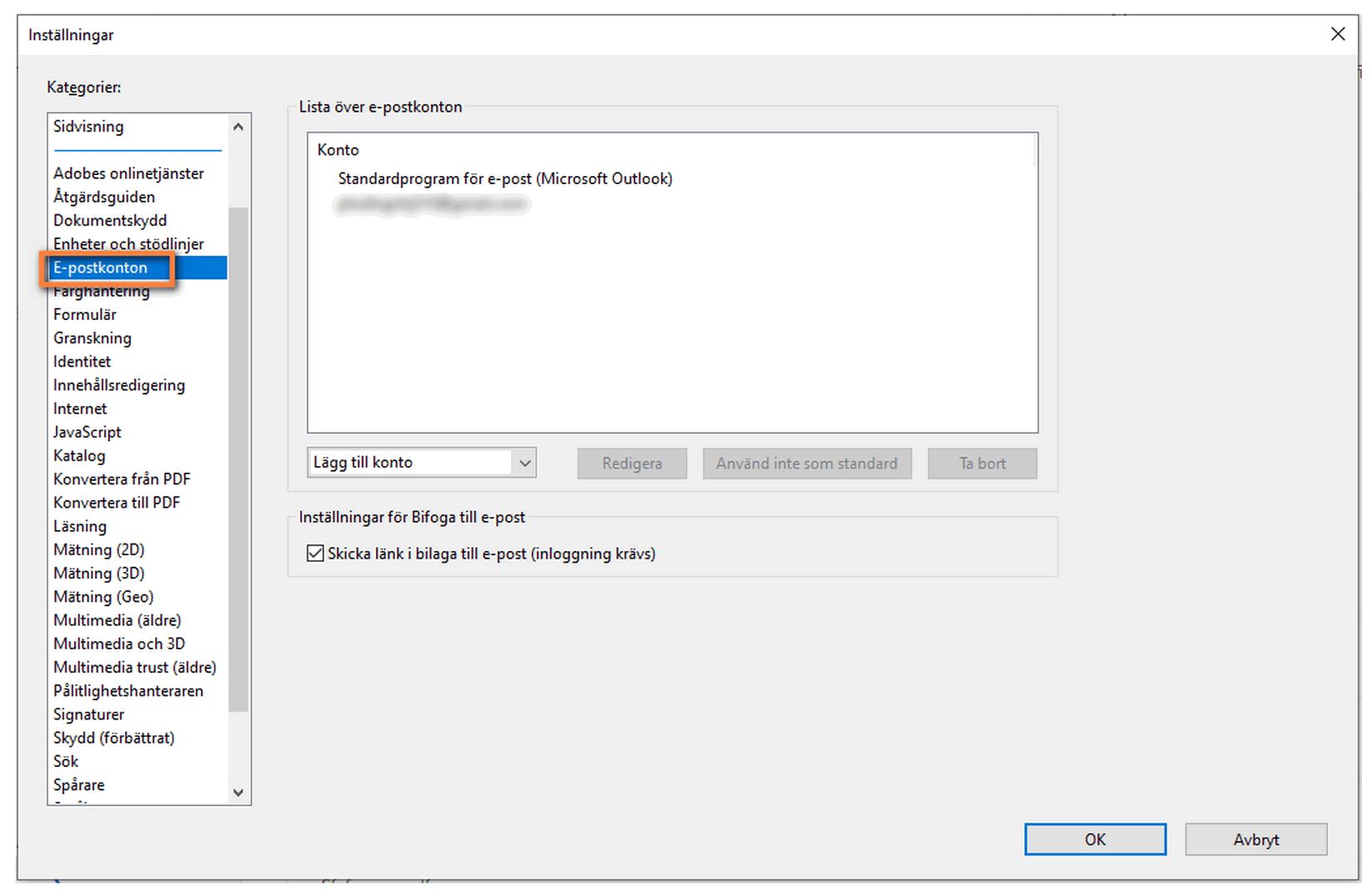Select Granskning in the category list
Image resolution: width=1372 pixels, height=892 pixels.
pyautogui.click(x=93, y=338)
